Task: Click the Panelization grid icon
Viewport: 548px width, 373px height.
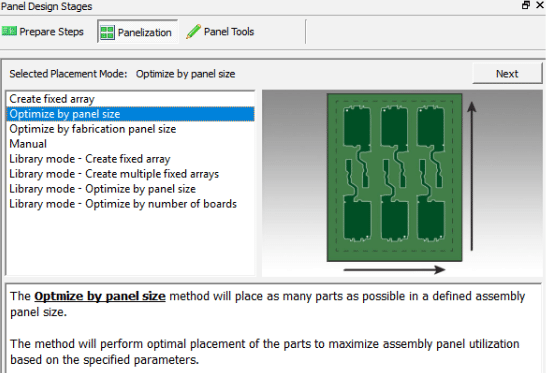Action: click(x=107, y=33)
